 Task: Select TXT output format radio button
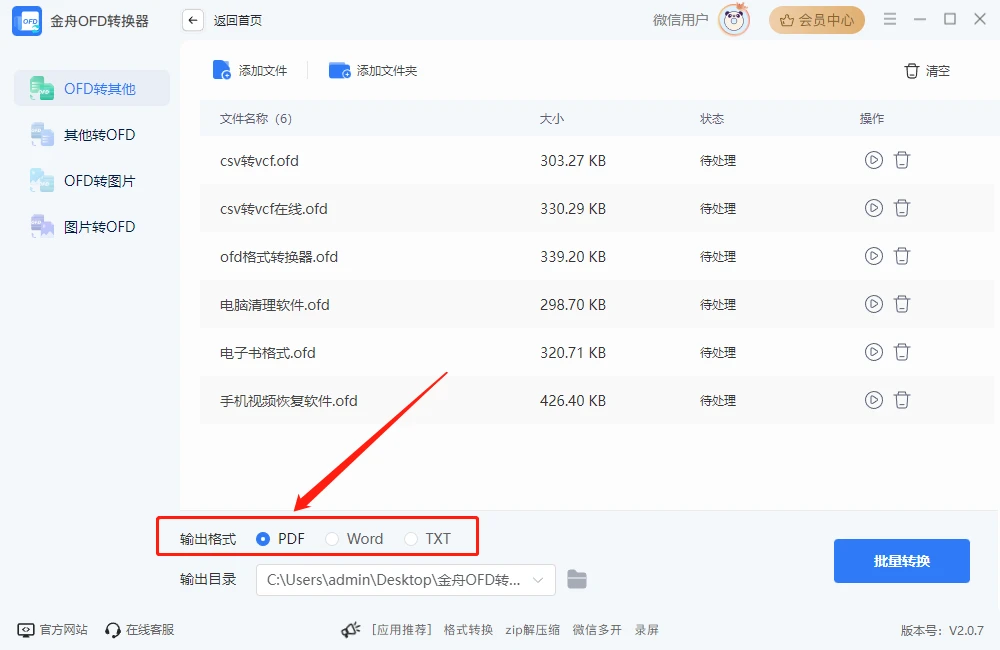pyautogui.click(x=411, y=539)
